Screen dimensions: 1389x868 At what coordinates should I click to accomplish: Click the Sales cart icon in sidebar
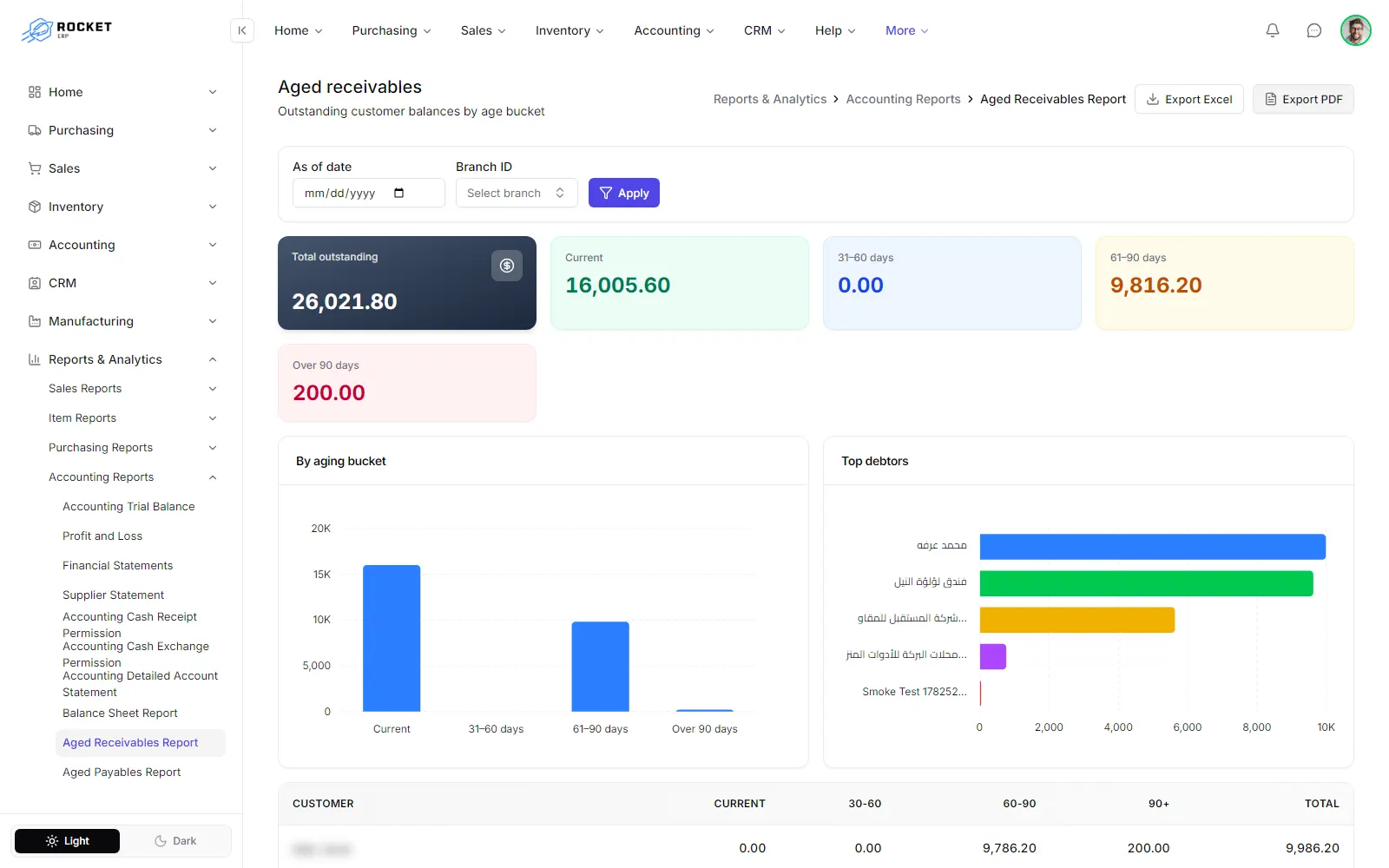click(35, 168)
